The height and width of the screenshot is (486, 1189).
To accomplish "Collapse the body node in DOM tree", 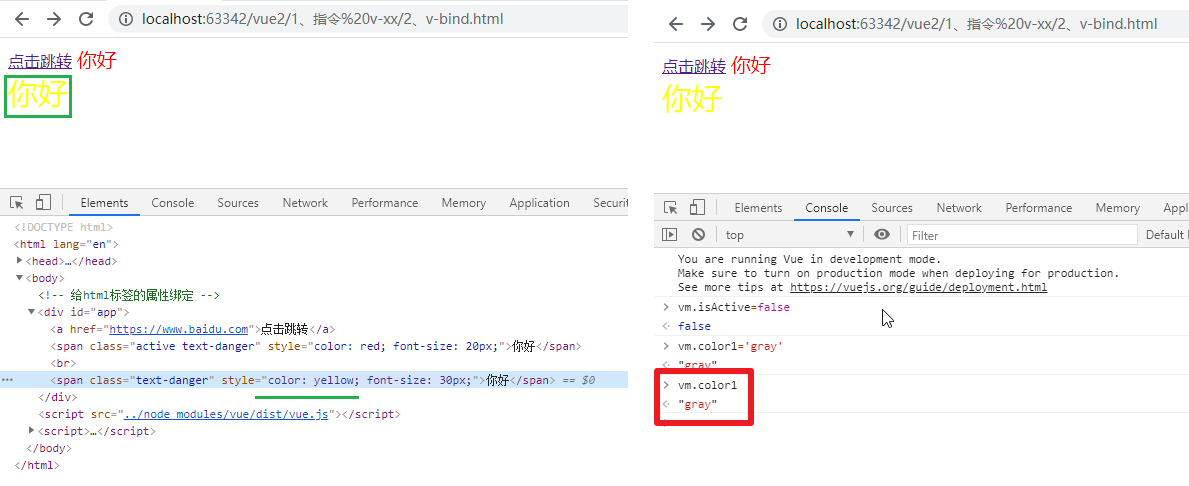I will click(x=20, y=278).
